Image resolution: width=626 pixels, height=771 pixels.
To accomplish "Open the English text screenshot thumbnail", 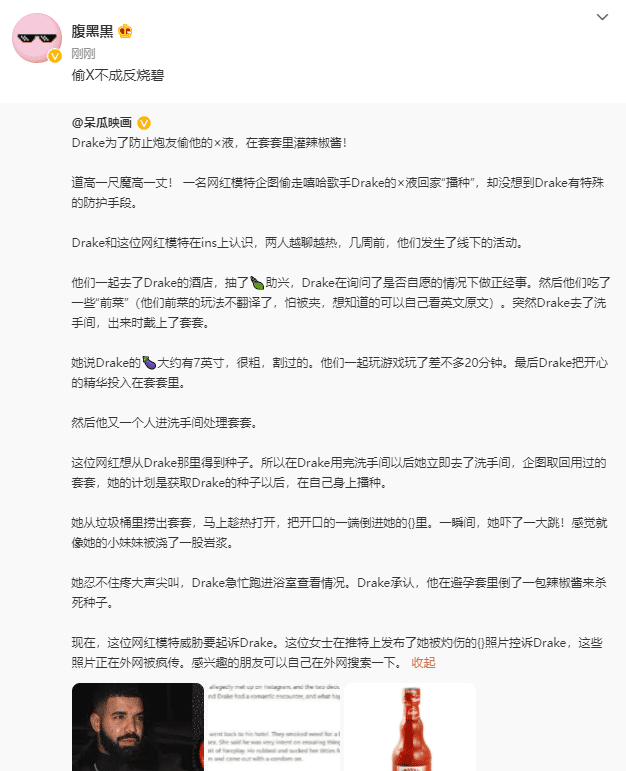I will pos(274,727).
